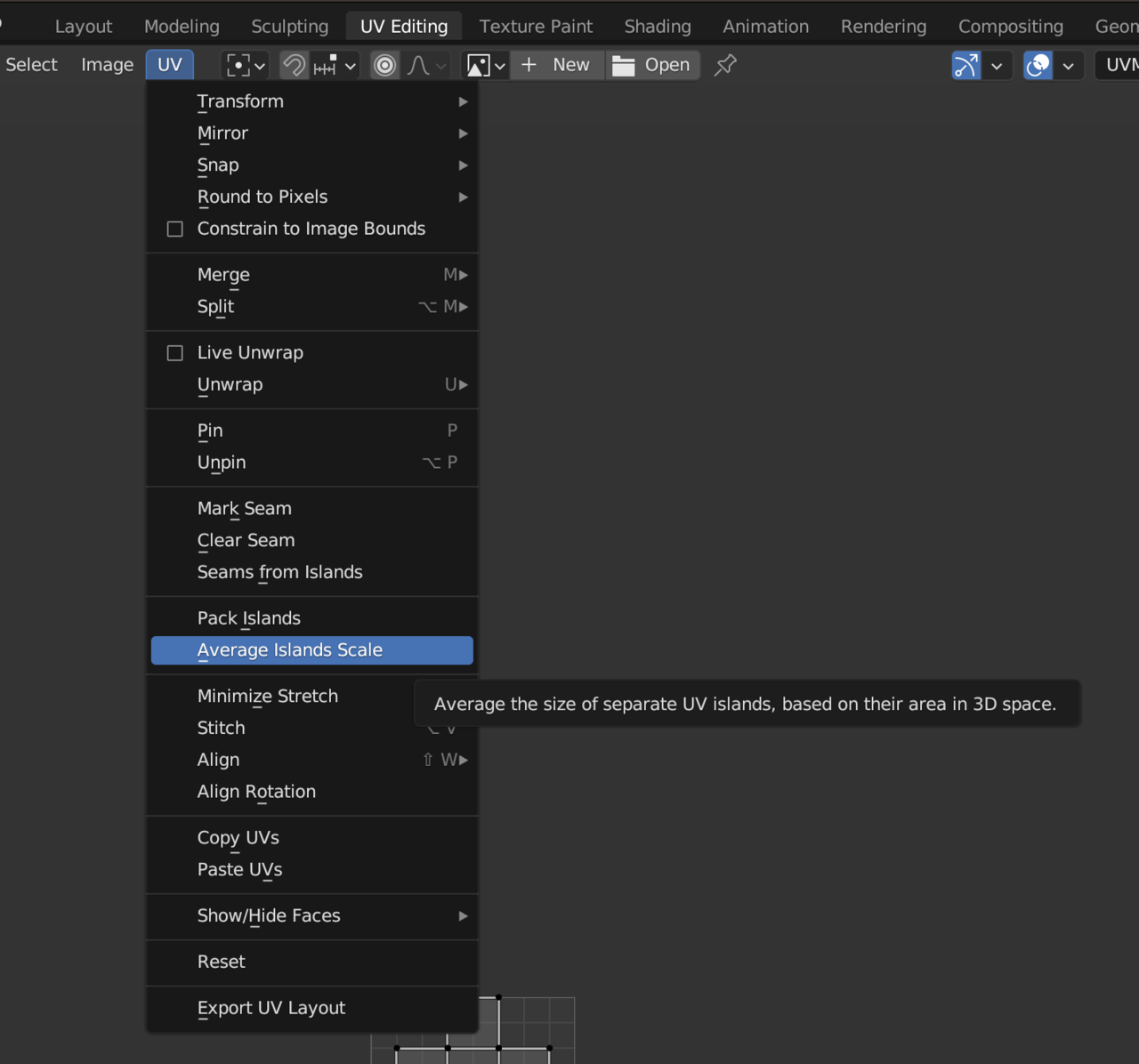1139x1064 pixels.
Task: Toggle the gizmo display icon
Action: pyautogui.click(x=966, y=65)
